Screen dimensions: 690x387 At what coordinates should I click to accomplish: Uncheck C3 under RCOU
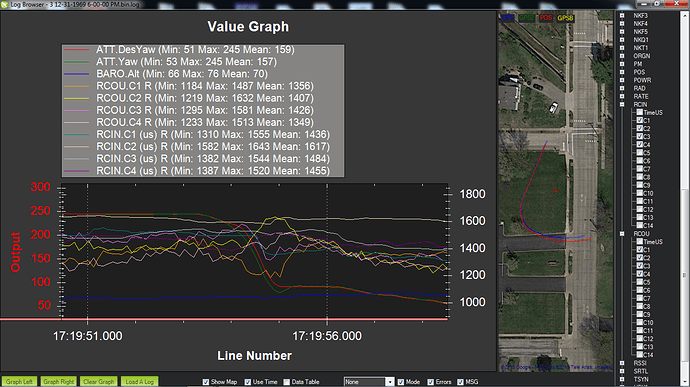640,266
